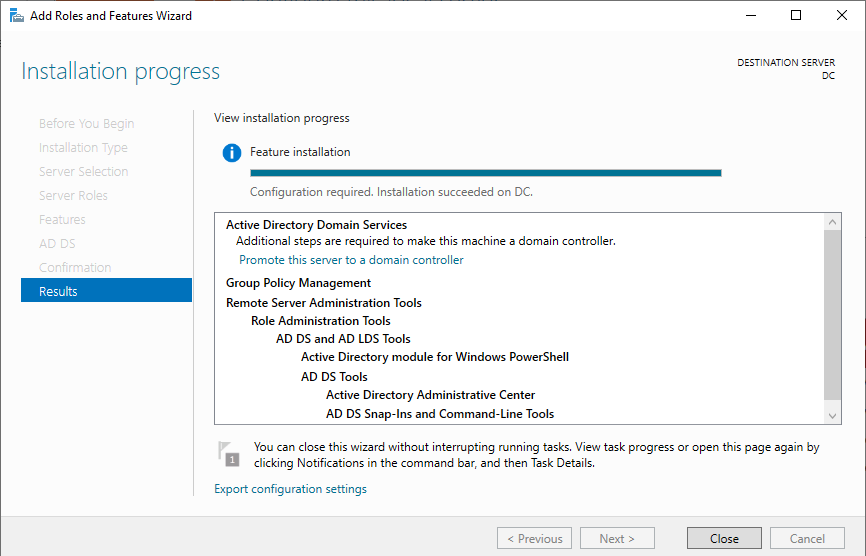Select the Installation Type step in sidebar
866x556 pixels.
tap(83, 147)
